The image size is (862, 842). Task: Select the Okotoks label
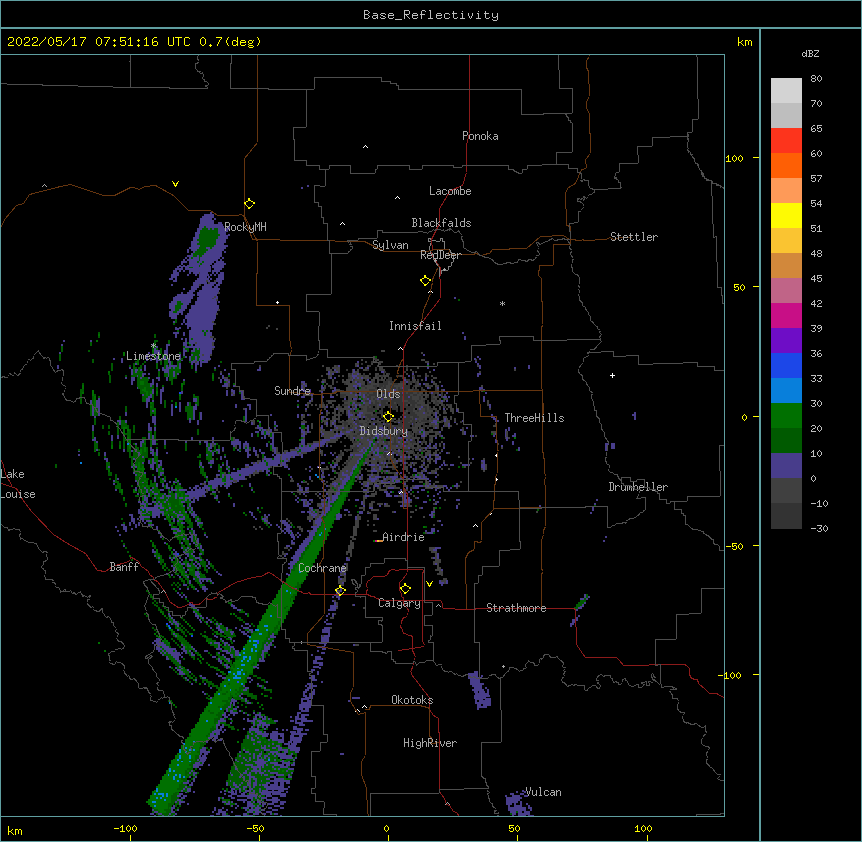click(412, 700)
